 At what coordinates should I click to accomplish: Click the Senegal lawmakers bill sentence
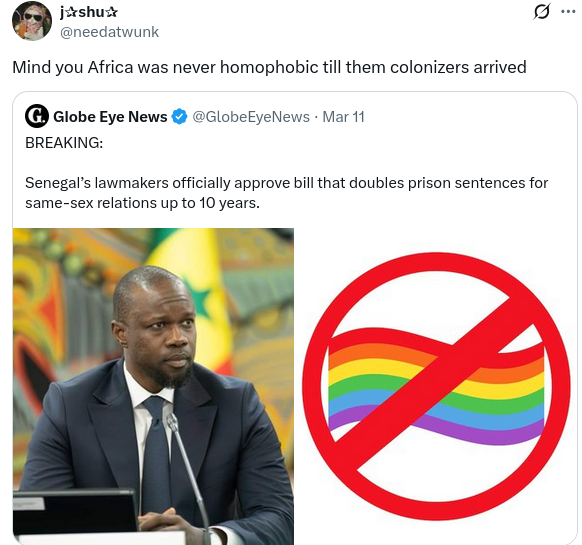287,193
